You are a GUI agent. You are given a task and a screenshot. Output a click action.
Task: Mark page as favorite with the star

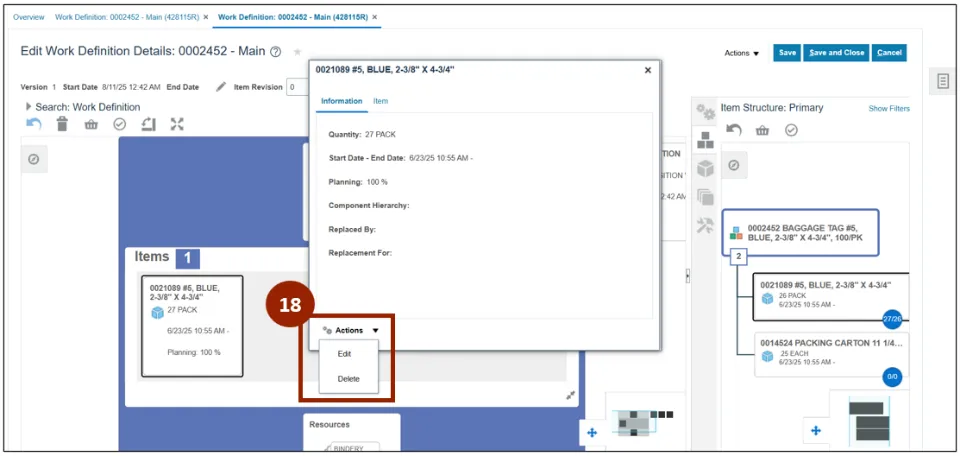[x=297, y=52]
